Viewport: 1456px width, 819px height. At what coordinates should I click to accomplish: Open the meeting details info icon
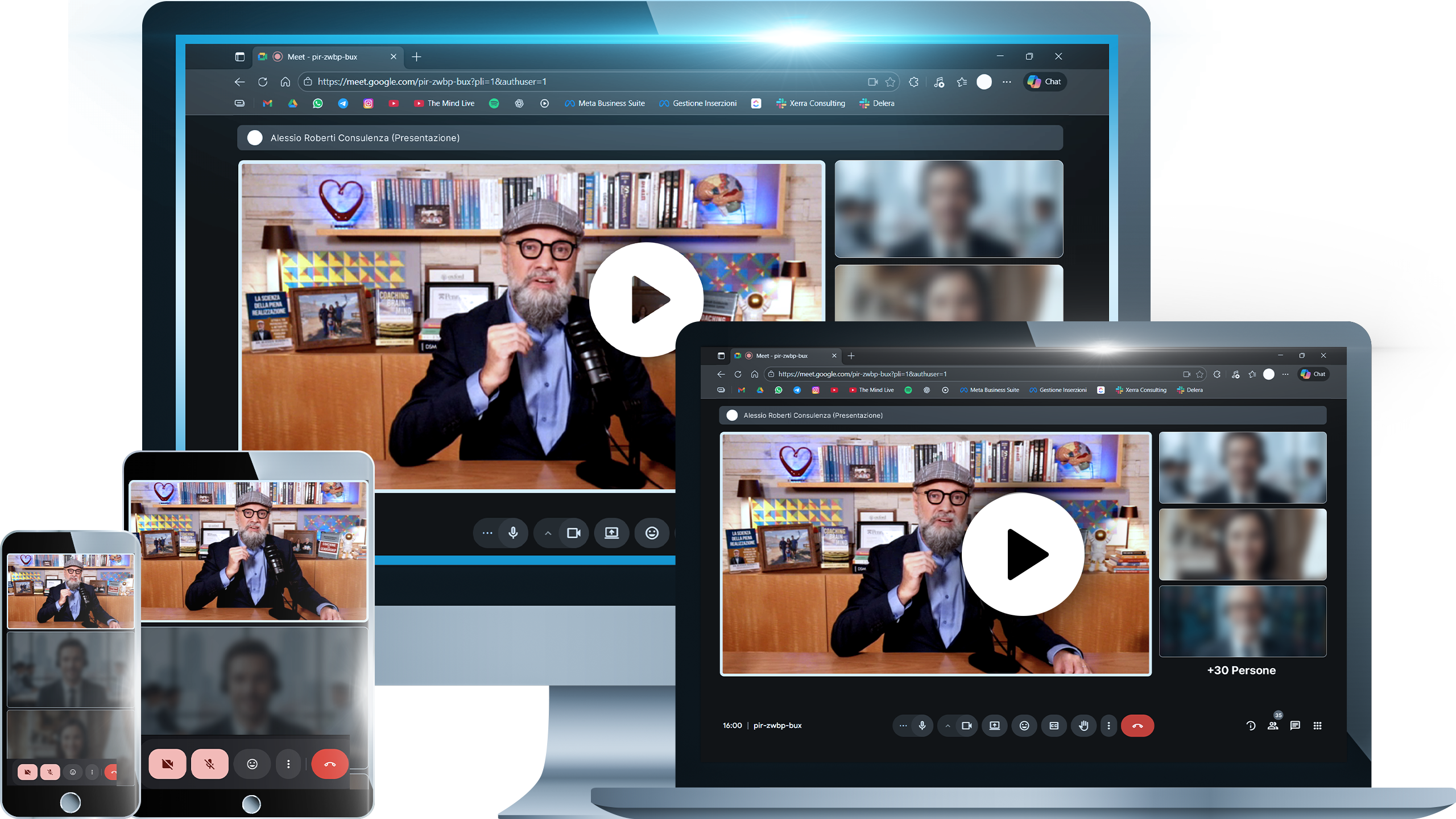point(1251,725)
